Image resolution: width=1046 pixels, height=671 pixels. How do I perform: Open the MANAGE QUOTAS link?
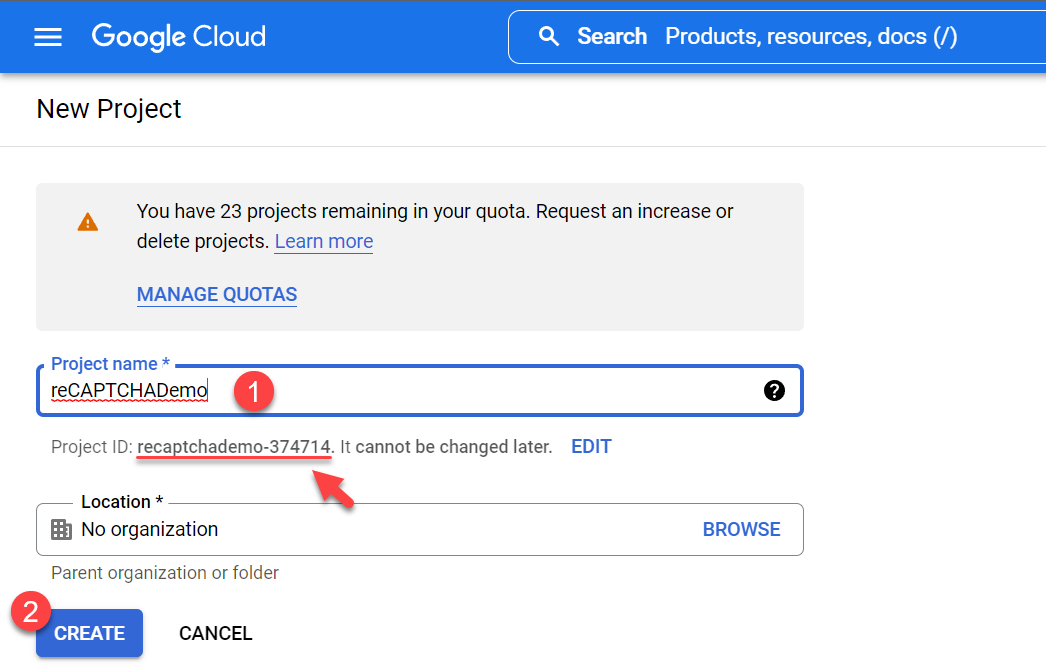click(217, 294)
